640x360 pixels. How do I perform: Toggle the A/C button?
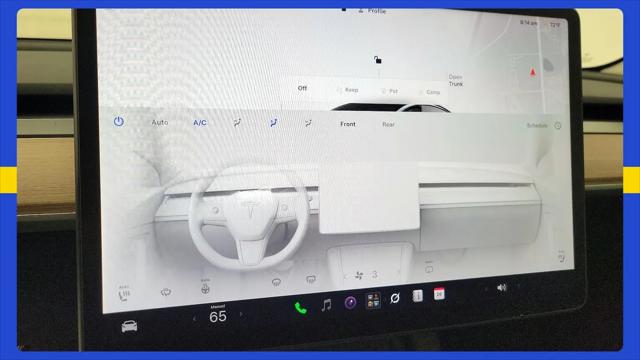pos(200,122)
